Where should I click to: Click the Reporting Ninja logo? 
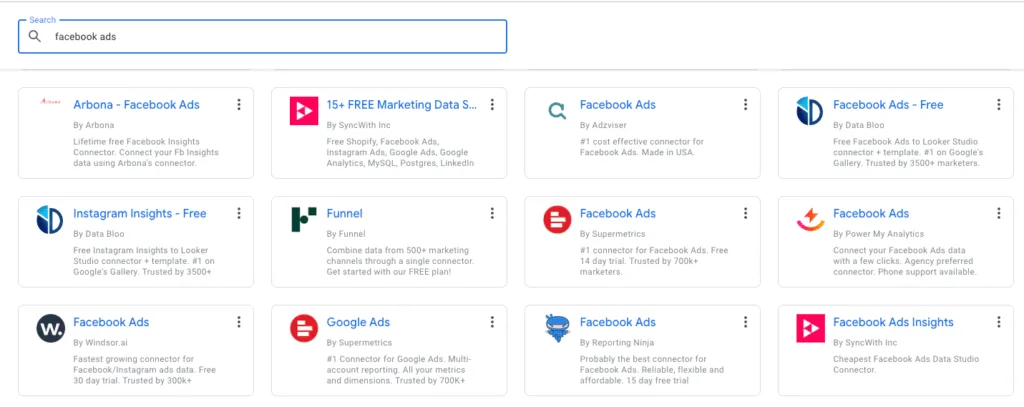(556, 328)
